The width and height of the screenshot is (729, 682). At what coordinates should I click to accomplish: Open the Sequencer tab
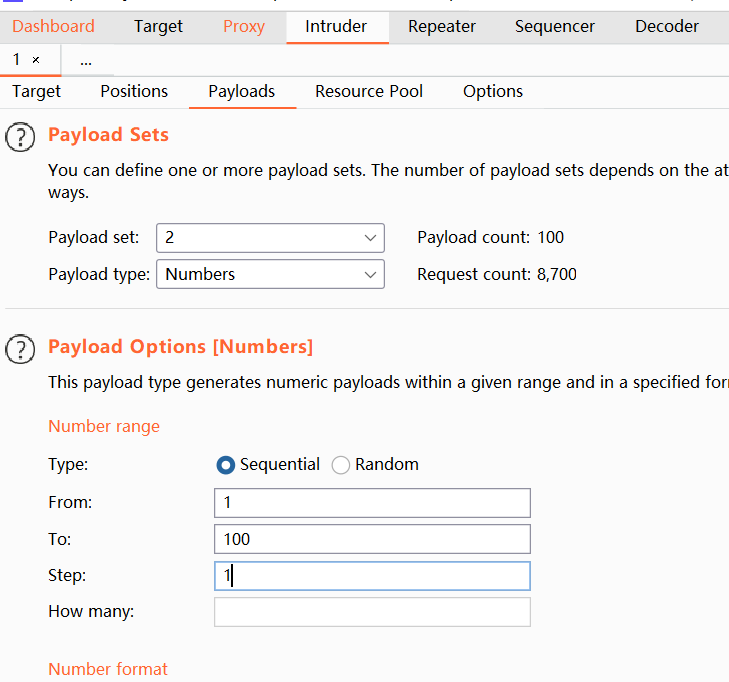tap(555, 26)
